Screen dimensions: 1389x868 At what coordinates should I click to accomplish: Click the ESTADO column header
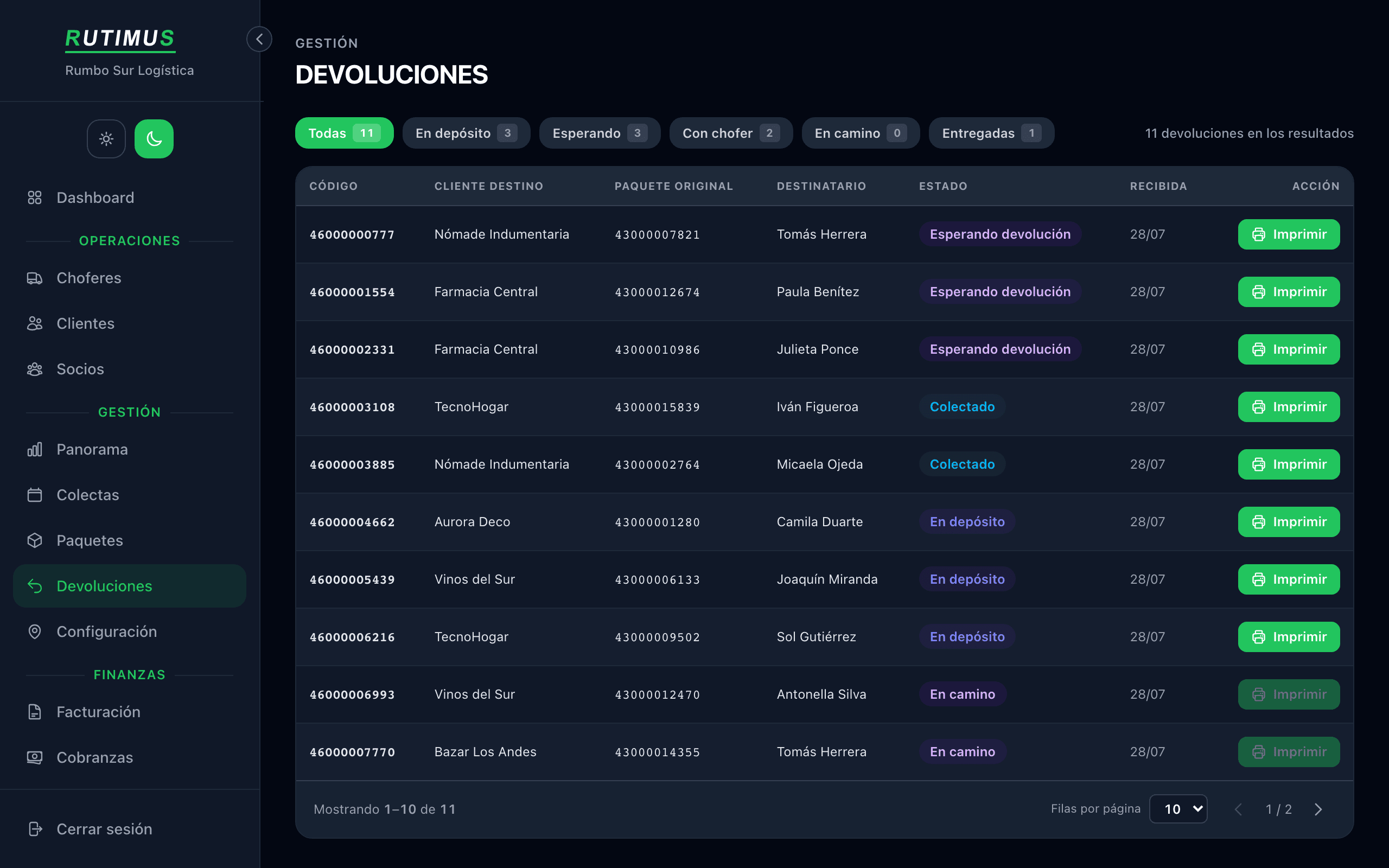coord(943,186)
